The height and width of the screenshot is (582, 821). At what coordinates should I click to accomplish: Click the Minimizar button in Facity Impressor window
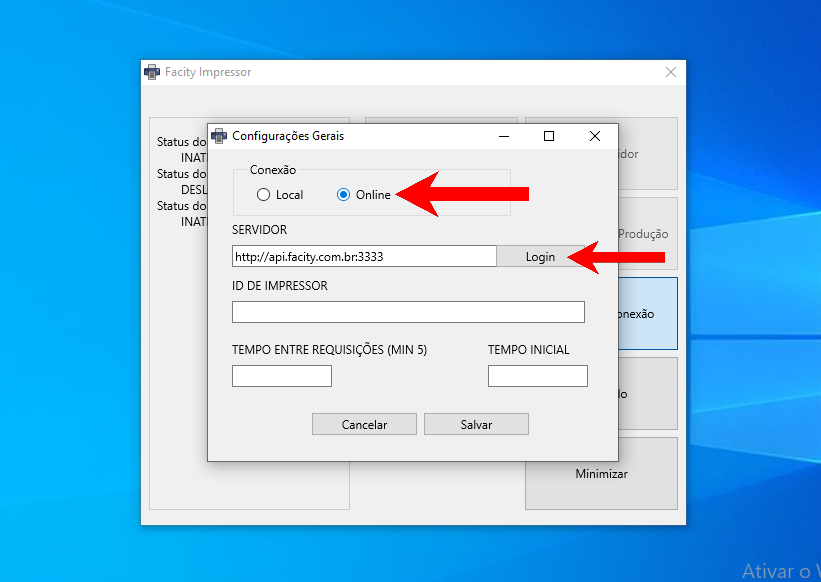click(601, 474)
